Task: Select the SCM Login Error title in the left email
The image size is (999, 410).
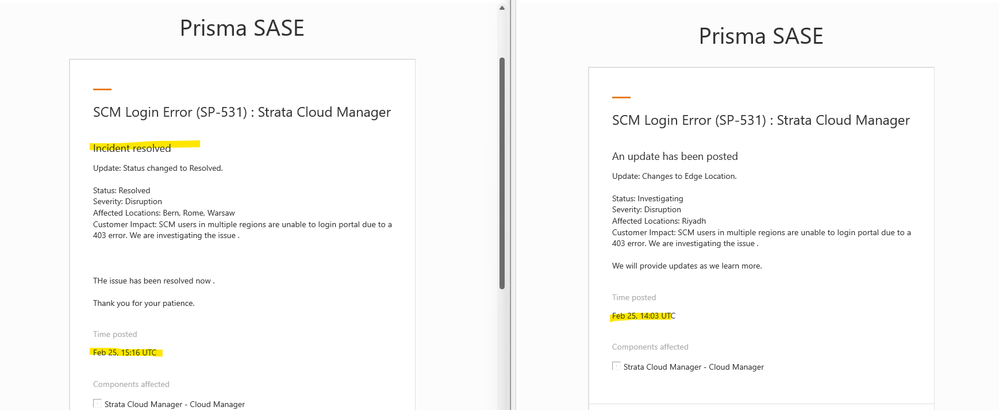Action: coord(241,113)
